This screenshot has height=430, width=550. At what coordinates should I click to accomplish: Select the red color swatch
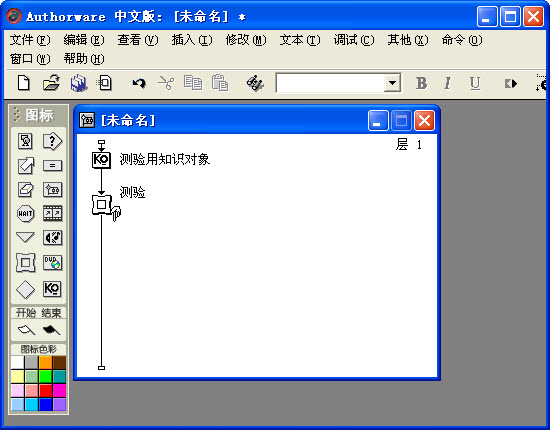(46, 390)
